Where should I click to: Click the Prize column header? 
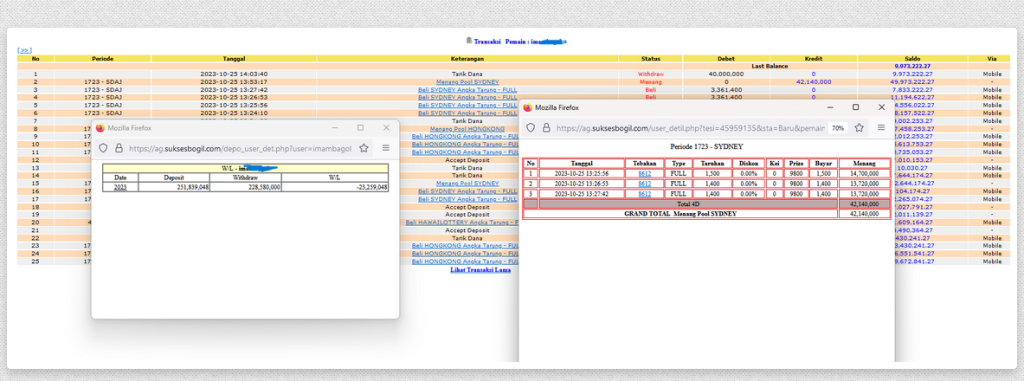click(795, 163)
